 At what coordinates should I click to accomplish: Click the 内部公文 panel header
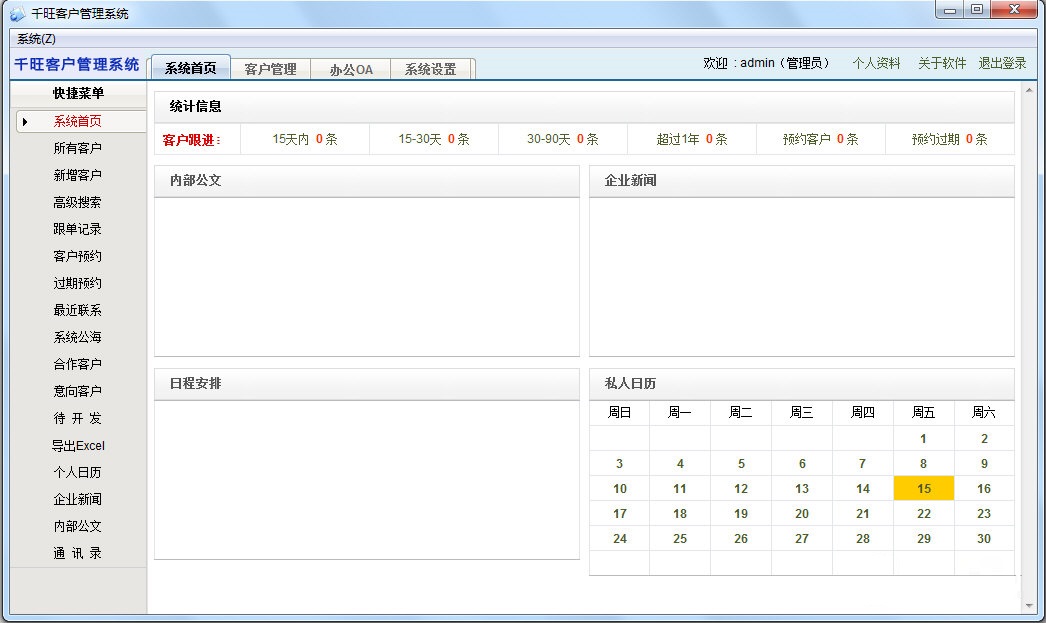click(367, 181)
